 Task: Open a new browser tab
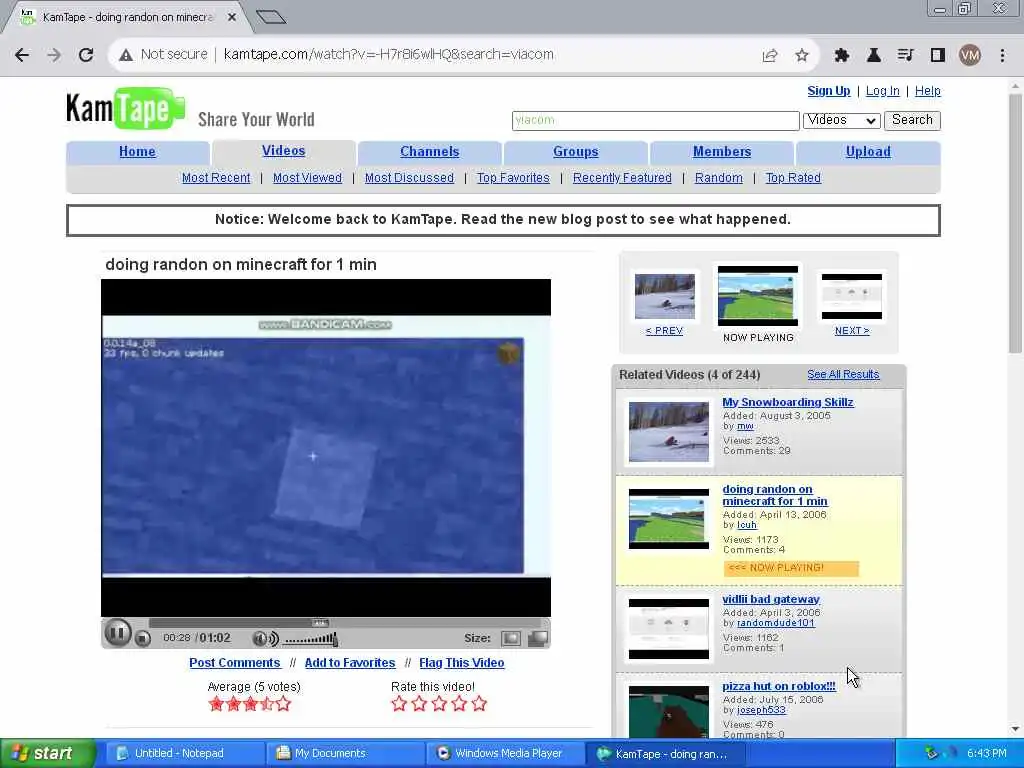coord(270,16)
